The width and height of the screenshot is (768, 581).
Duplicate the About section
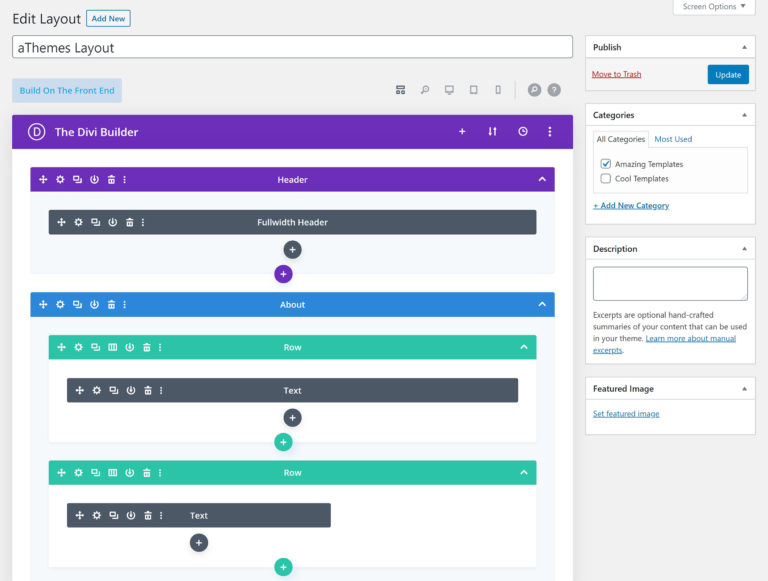(x=77, y=305)
